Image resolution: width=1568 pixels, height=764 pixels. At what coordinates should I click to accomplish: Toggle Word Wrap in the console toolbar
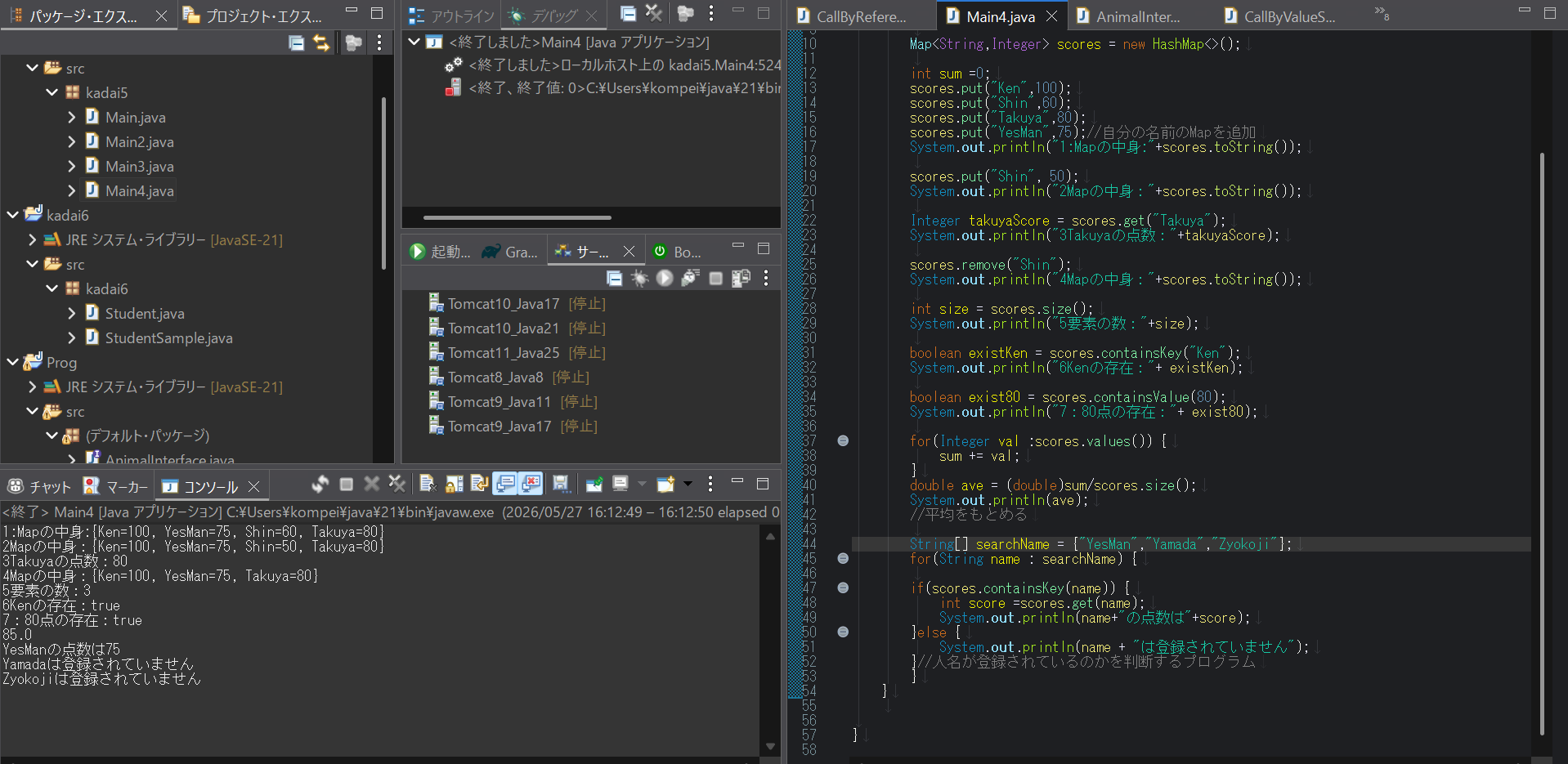479,485
